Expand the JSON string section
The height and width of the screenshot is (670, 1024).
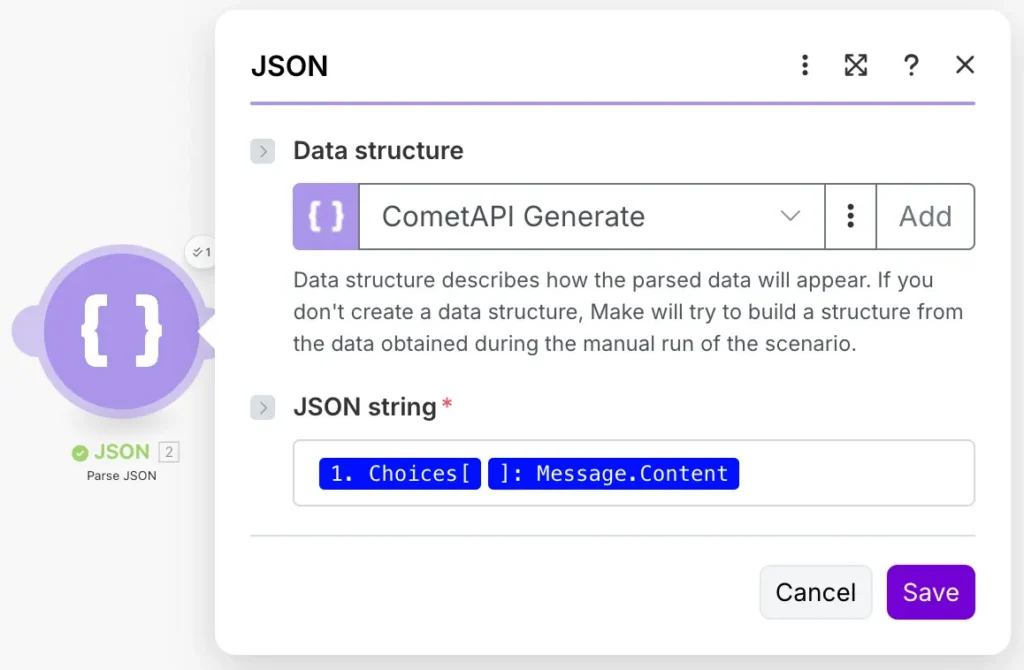[262, 407]
